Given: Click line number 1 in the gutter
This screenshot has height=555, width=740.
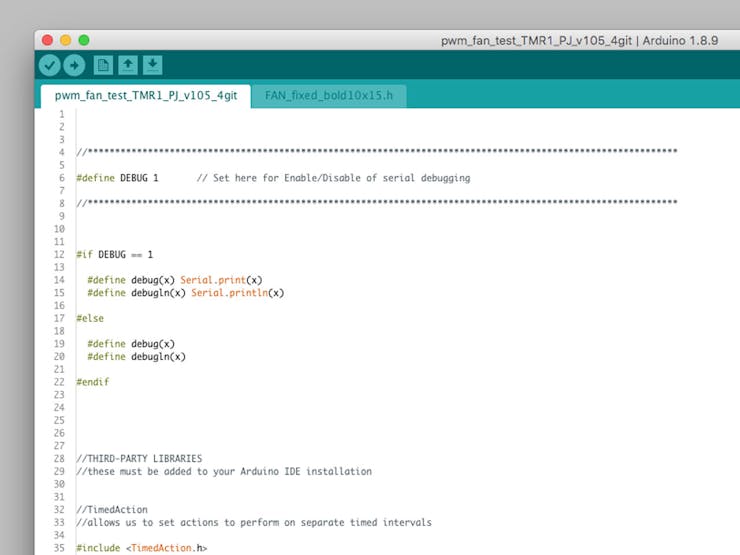Looking at the screenshot, I should point(62,114).
